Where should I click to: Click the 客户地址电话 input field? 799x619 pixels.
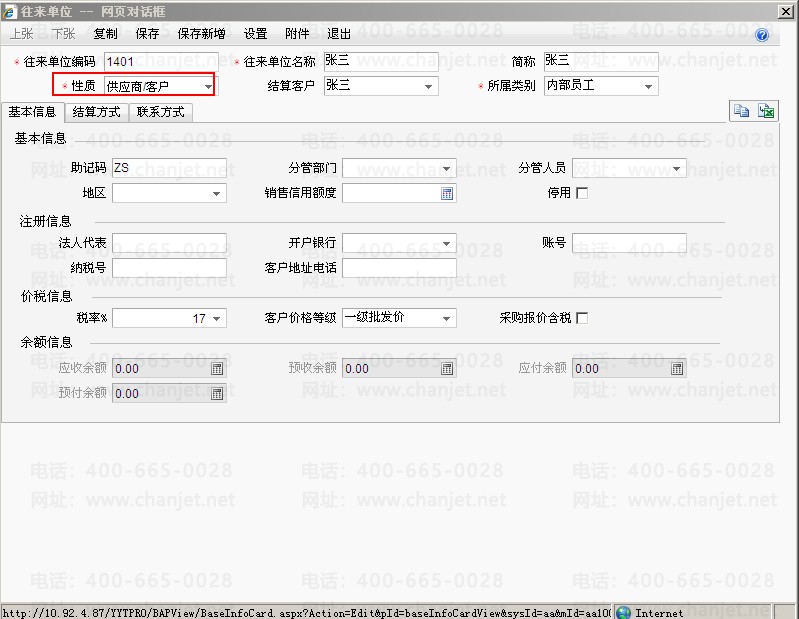point(399,268)
